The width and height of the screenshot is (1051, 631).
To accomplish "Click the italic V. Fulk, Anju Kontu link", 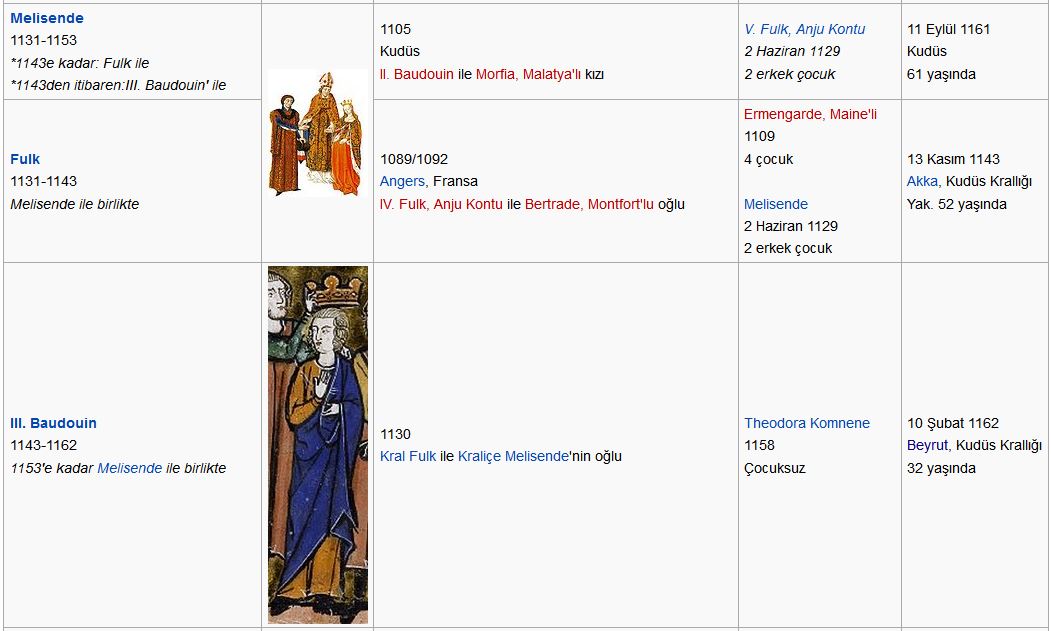I will (804, 29).
